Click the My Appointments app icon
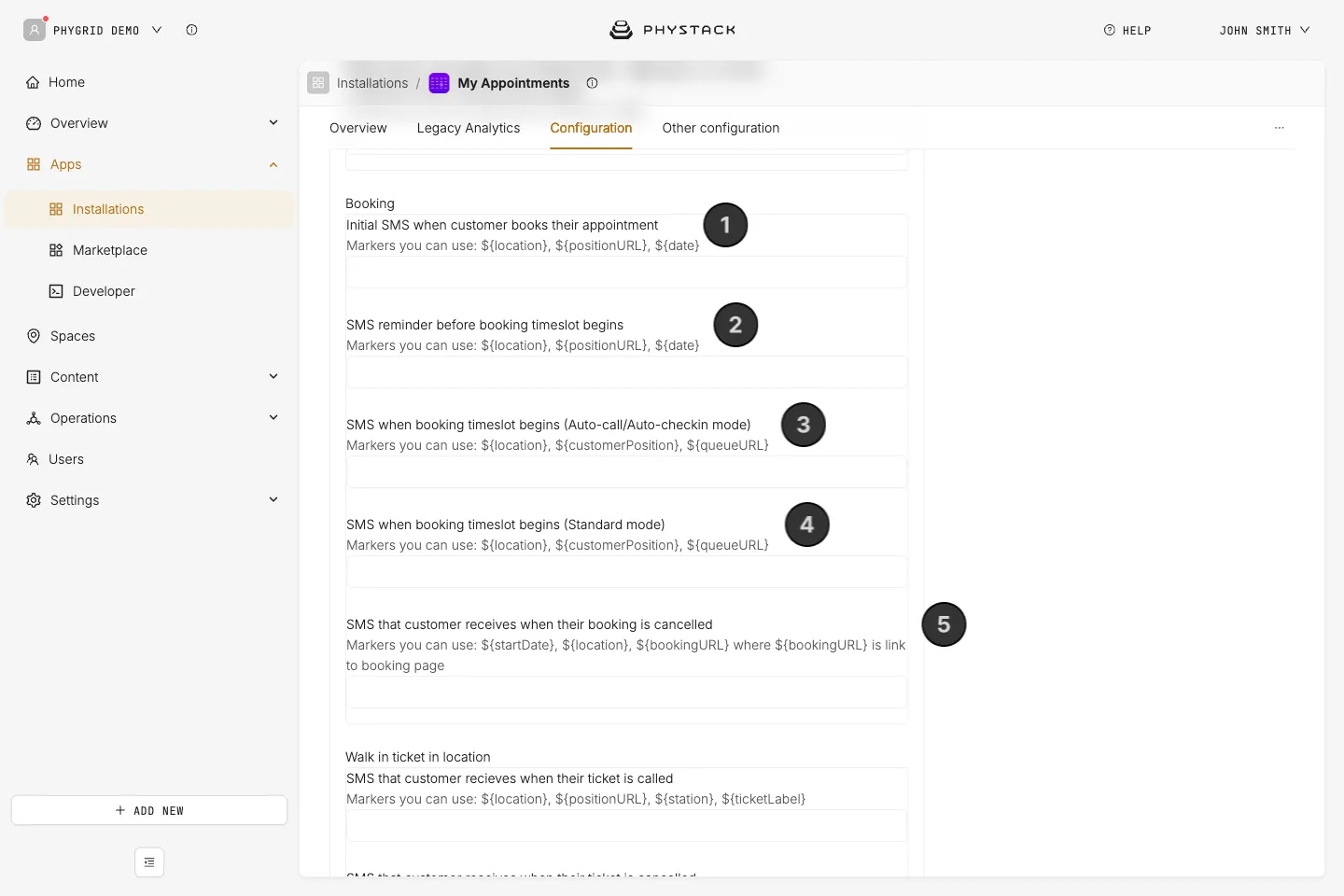1344x896 pixels. (439, 83)
